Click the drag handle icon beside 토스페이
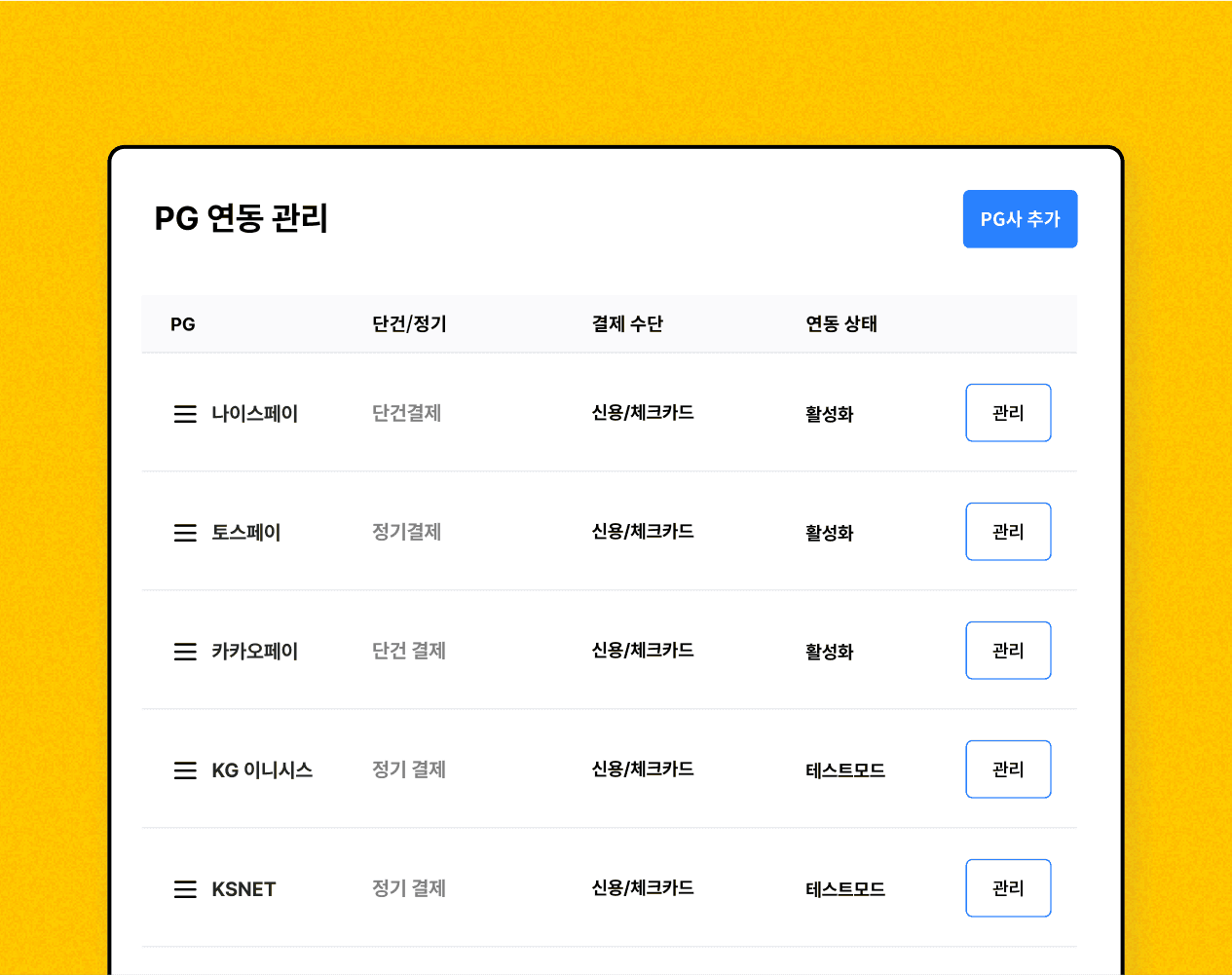1232x975 pixels. [x=185, y=533]
